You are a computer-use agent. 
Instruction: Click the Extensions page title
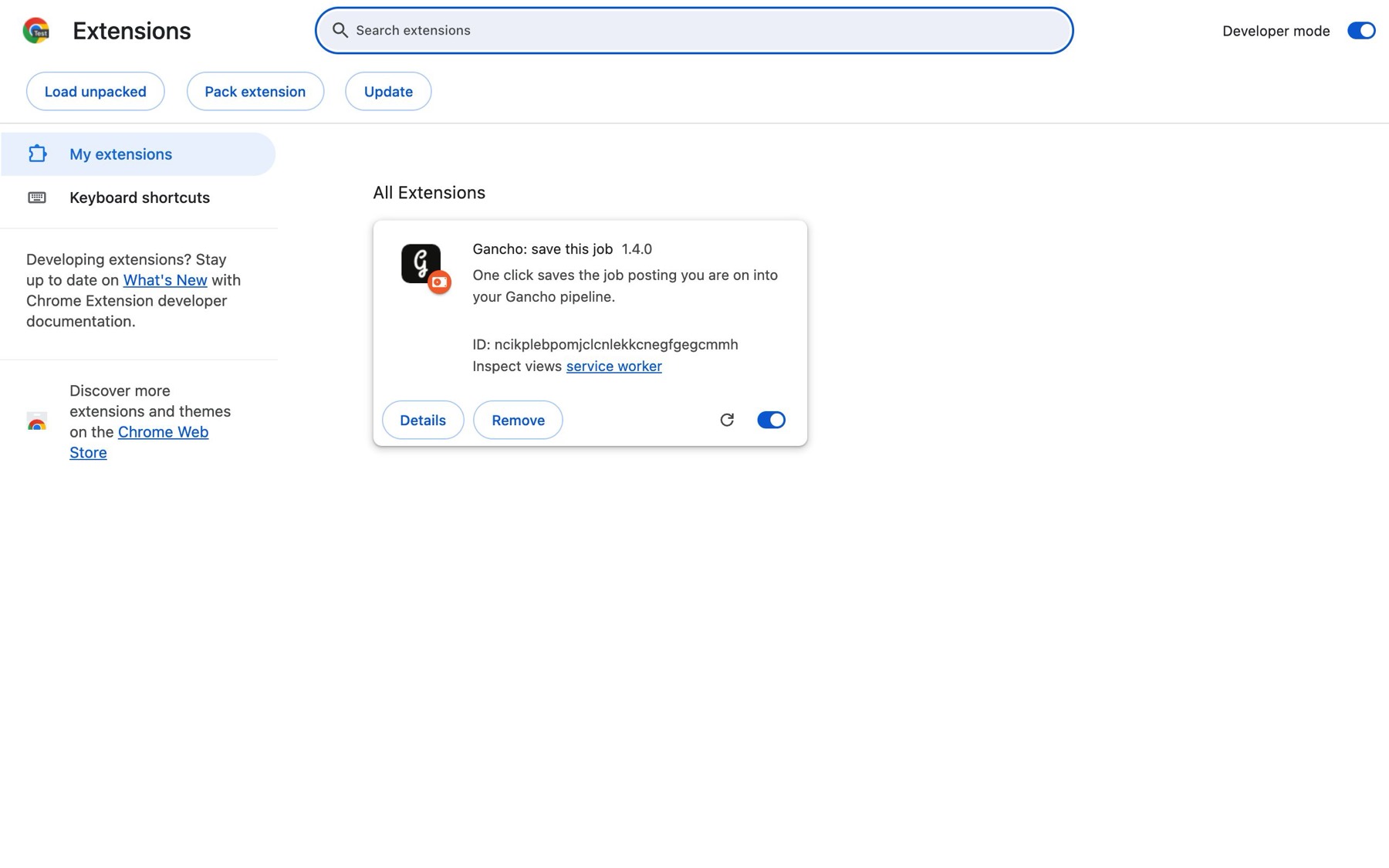[x=132, y=31]
